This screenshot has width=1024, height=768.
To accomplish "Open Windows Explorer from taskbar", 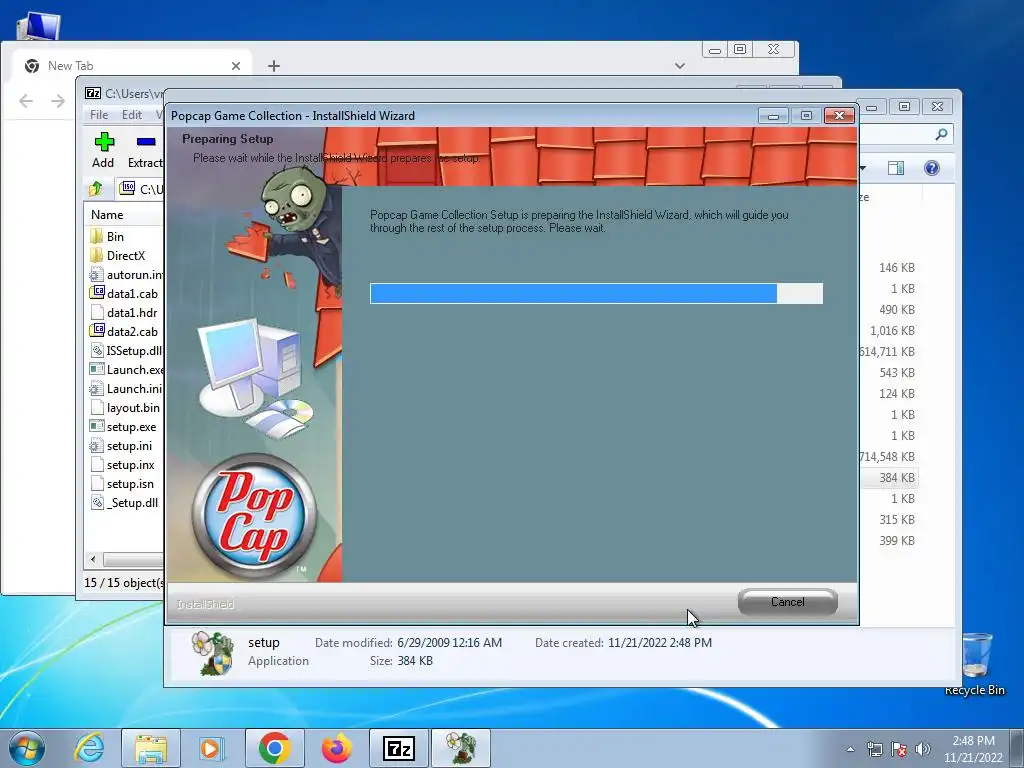I will [150, 748].
